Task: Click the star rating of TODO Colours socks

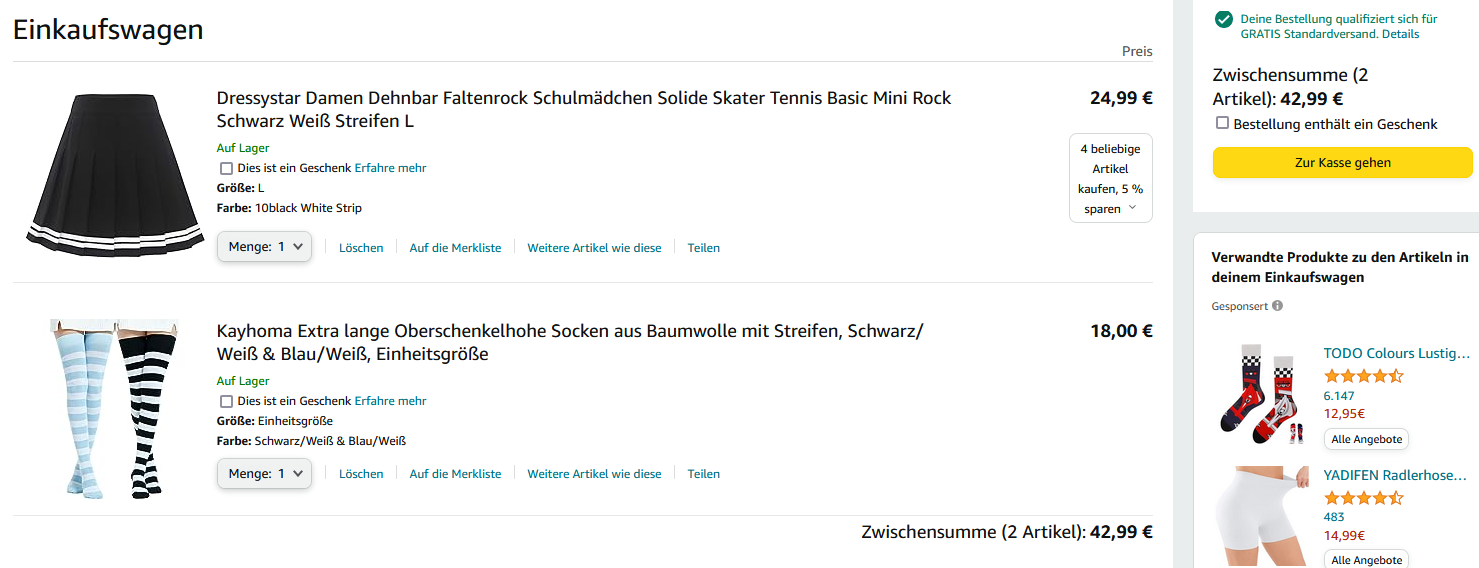Action: 1363,376
